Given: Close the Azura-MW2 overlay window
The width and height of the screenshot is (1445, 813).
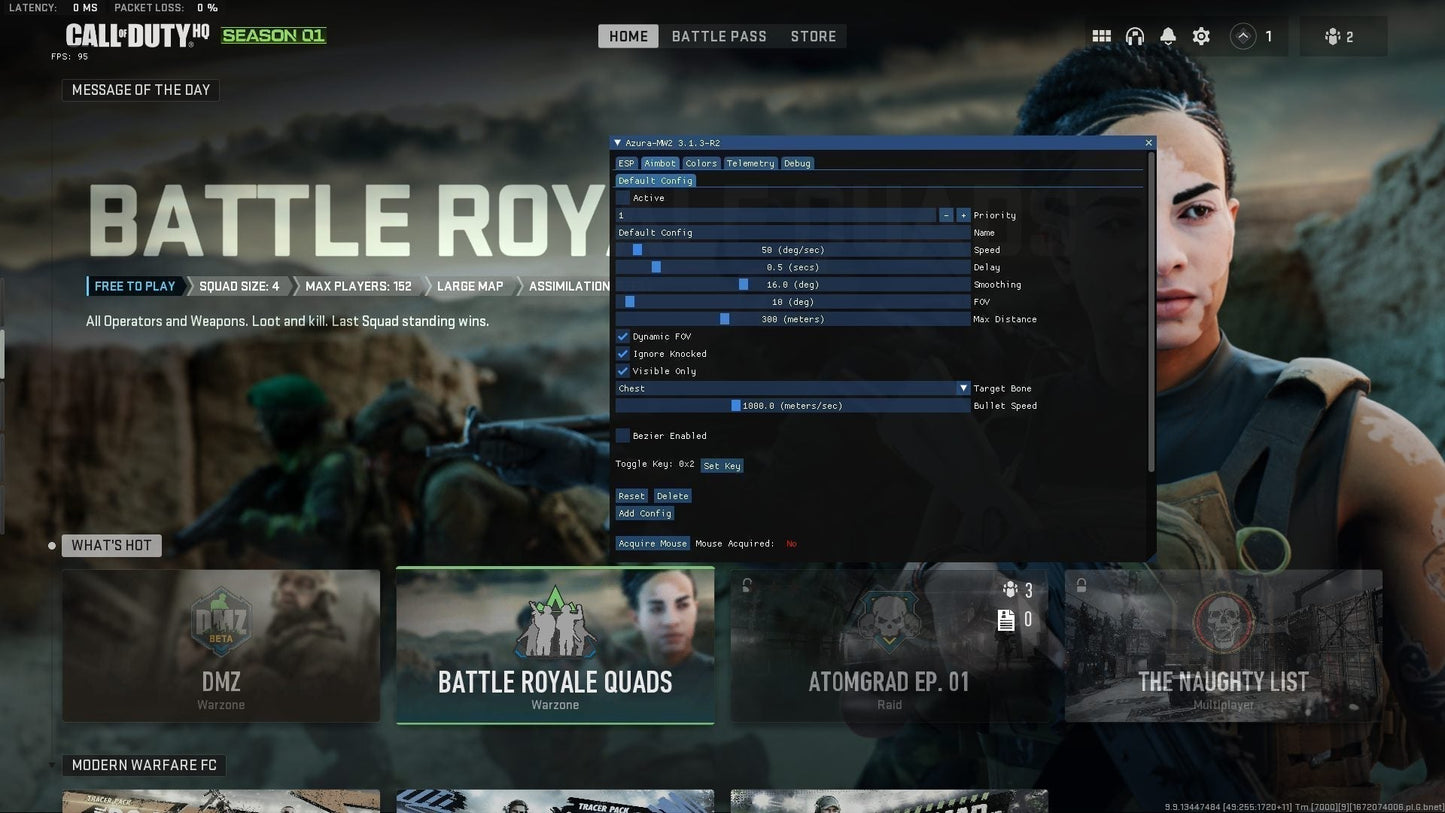Looking at the screenshot, I should 1148,143.
